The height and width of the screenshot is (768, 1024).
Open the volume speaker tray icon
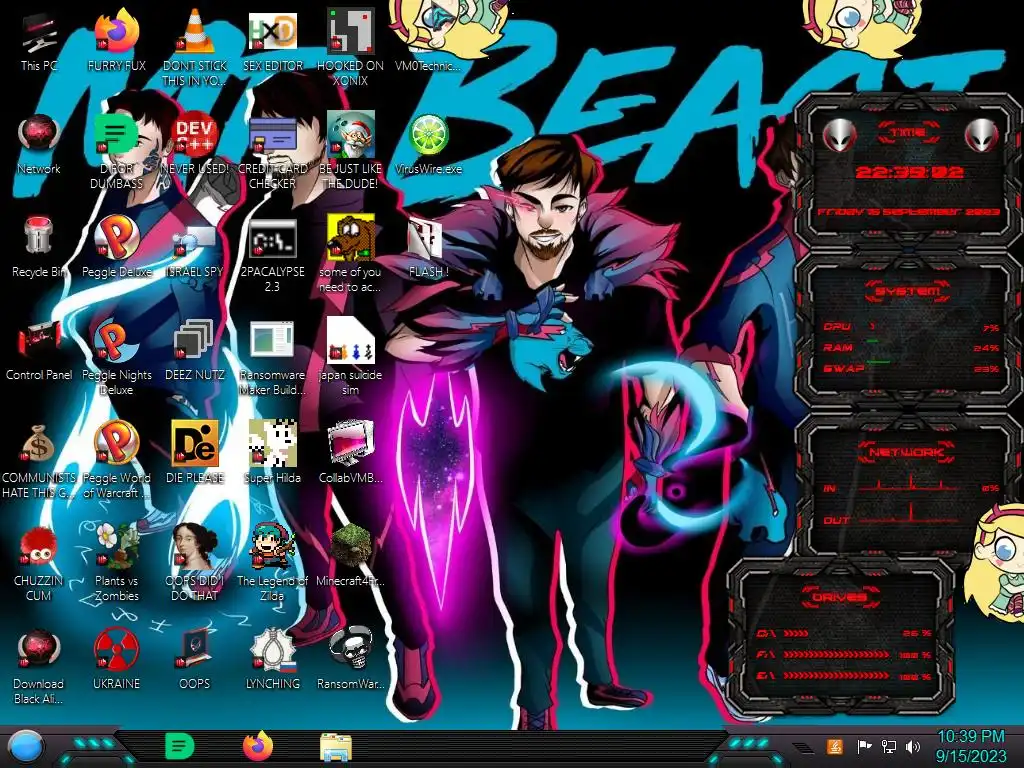point(913,746)
